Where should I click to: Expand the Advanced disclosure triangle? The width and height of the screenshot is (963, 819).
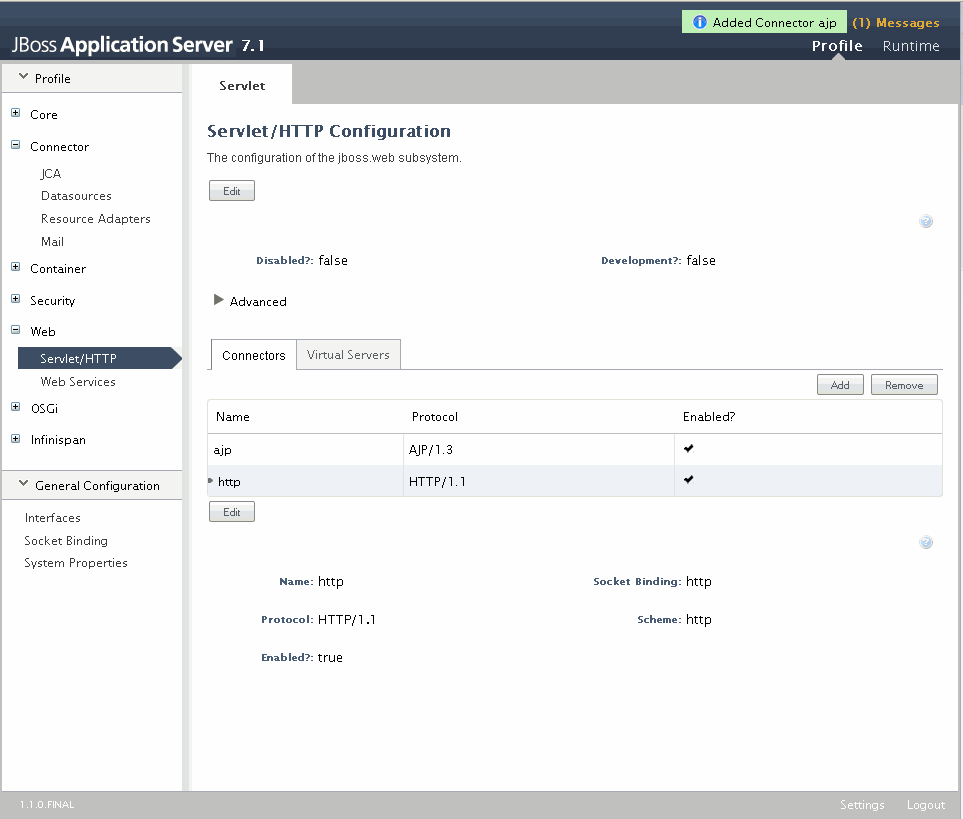click(218, 300)
